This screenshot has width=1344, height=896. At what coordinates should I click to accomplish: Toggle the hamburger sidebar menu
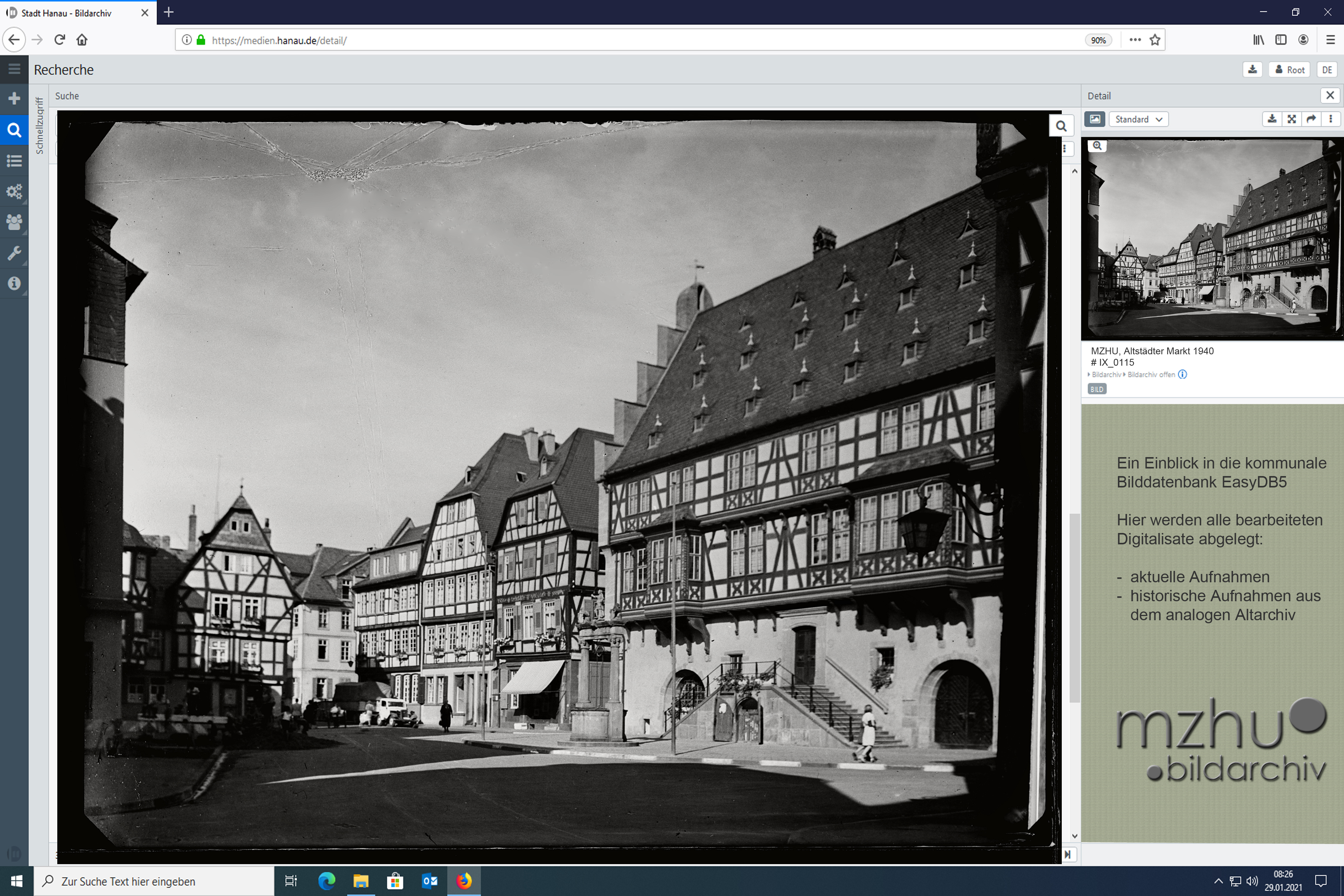tap(14, 69)
